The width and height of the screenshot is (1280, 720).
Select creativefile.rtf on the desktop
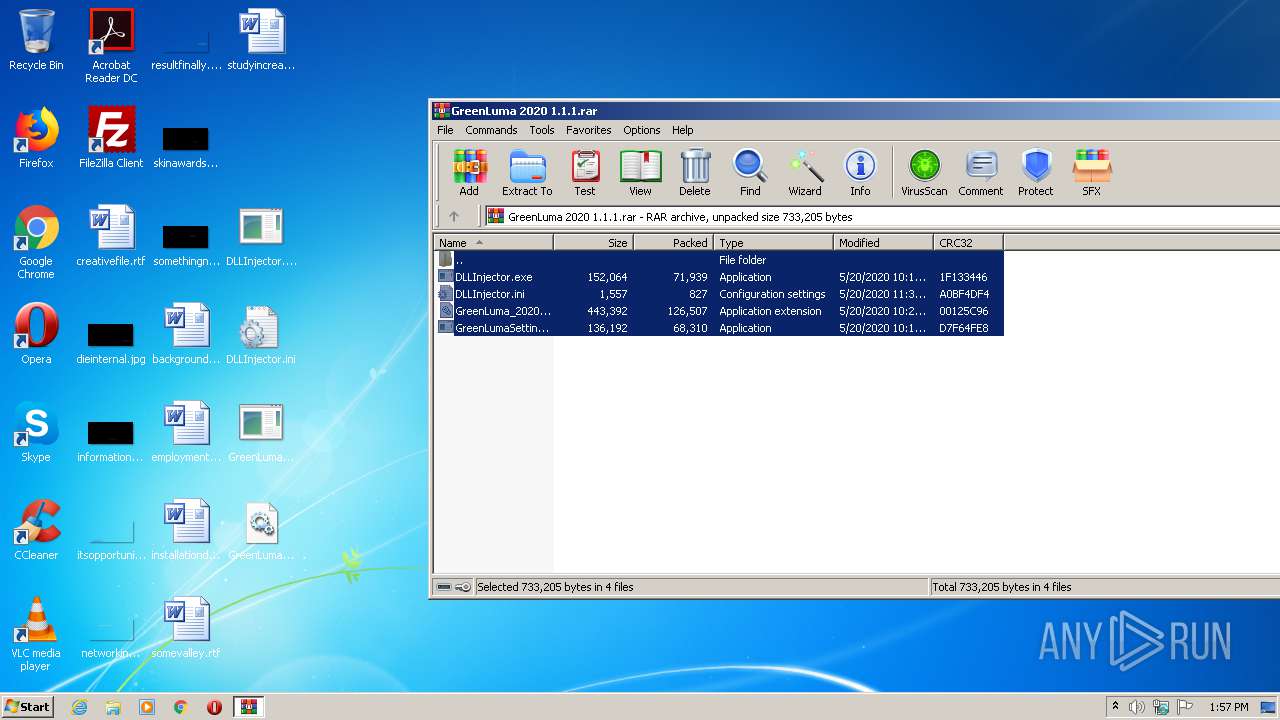111,236
